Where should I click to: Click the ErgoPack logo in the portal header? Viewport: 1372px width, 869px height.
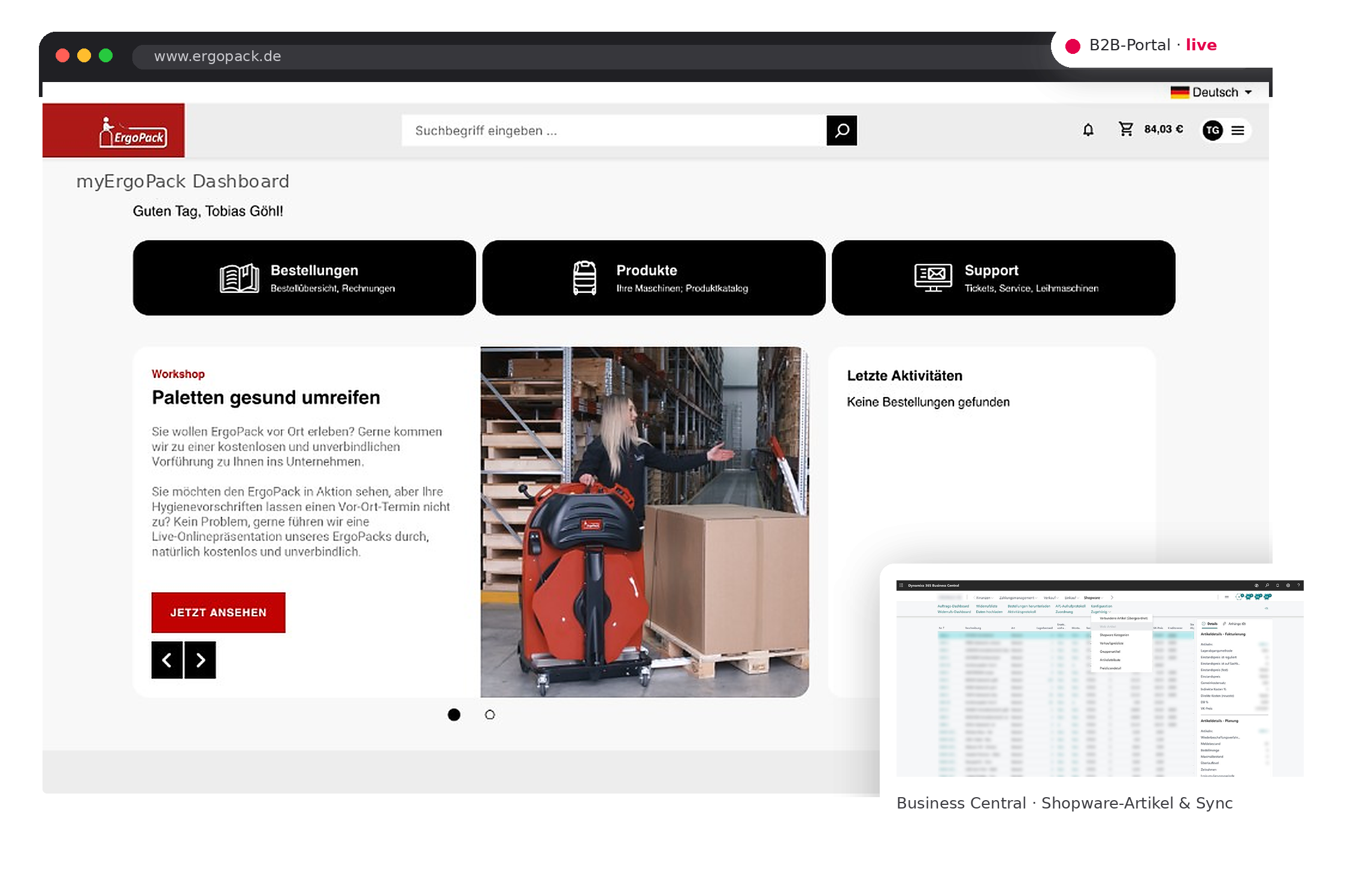pos(114,131)
